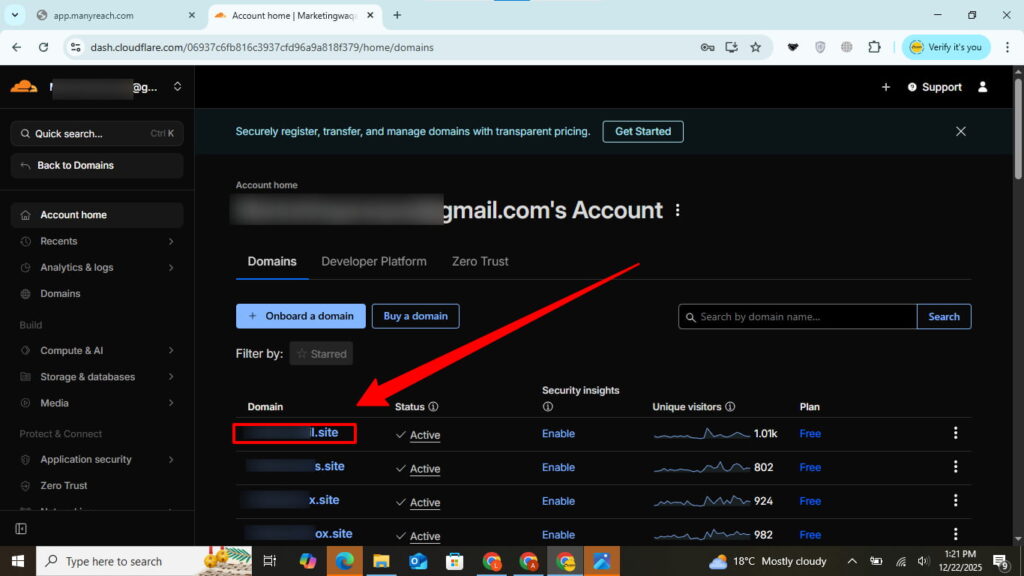This screenshot has width=1024, height=576.
Task: Open the Status column info icon
Action: click(433, 407)
